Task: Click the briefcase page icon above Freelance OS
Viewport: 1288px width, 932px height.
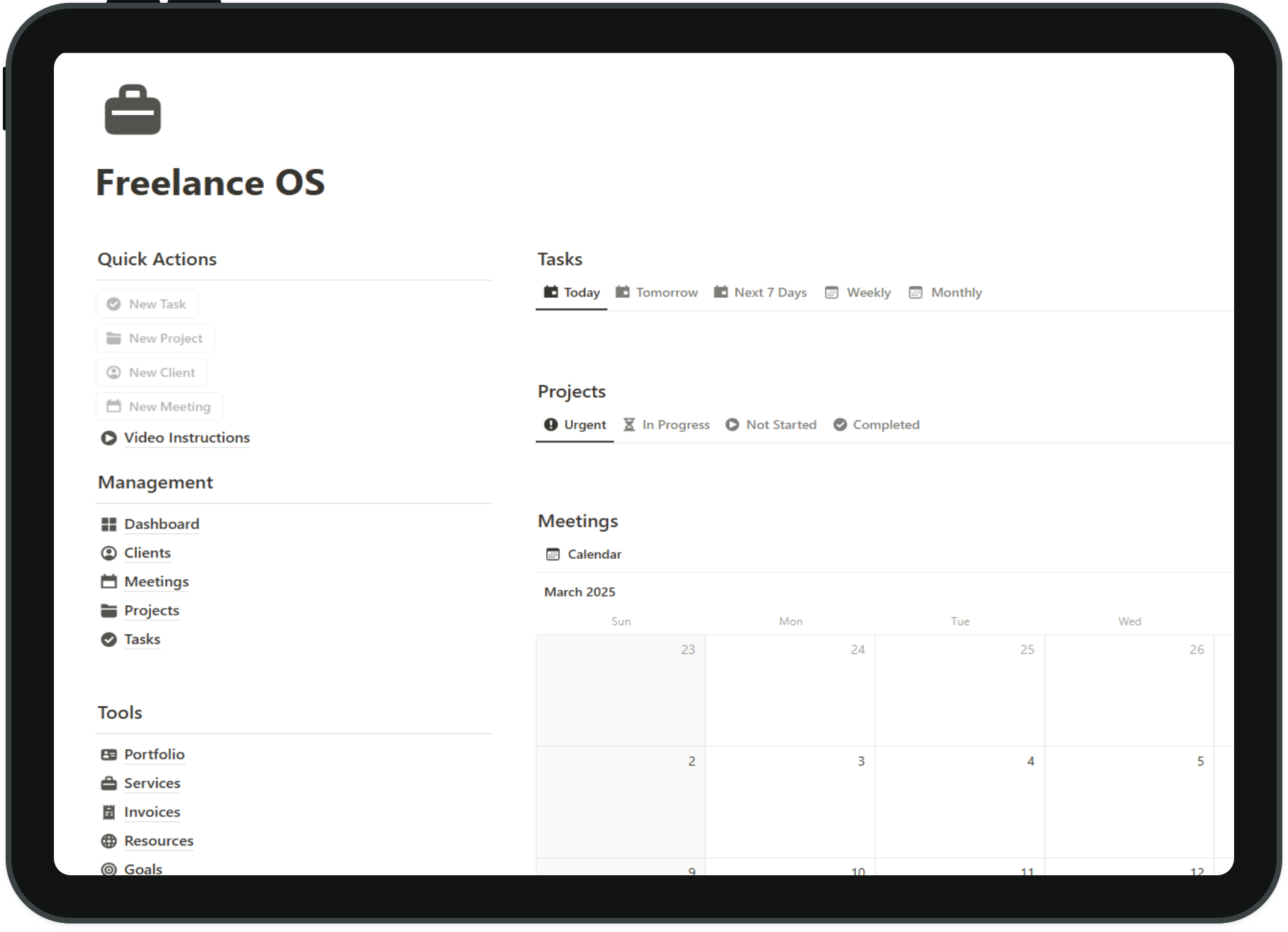Action: (x=133, y=110)
